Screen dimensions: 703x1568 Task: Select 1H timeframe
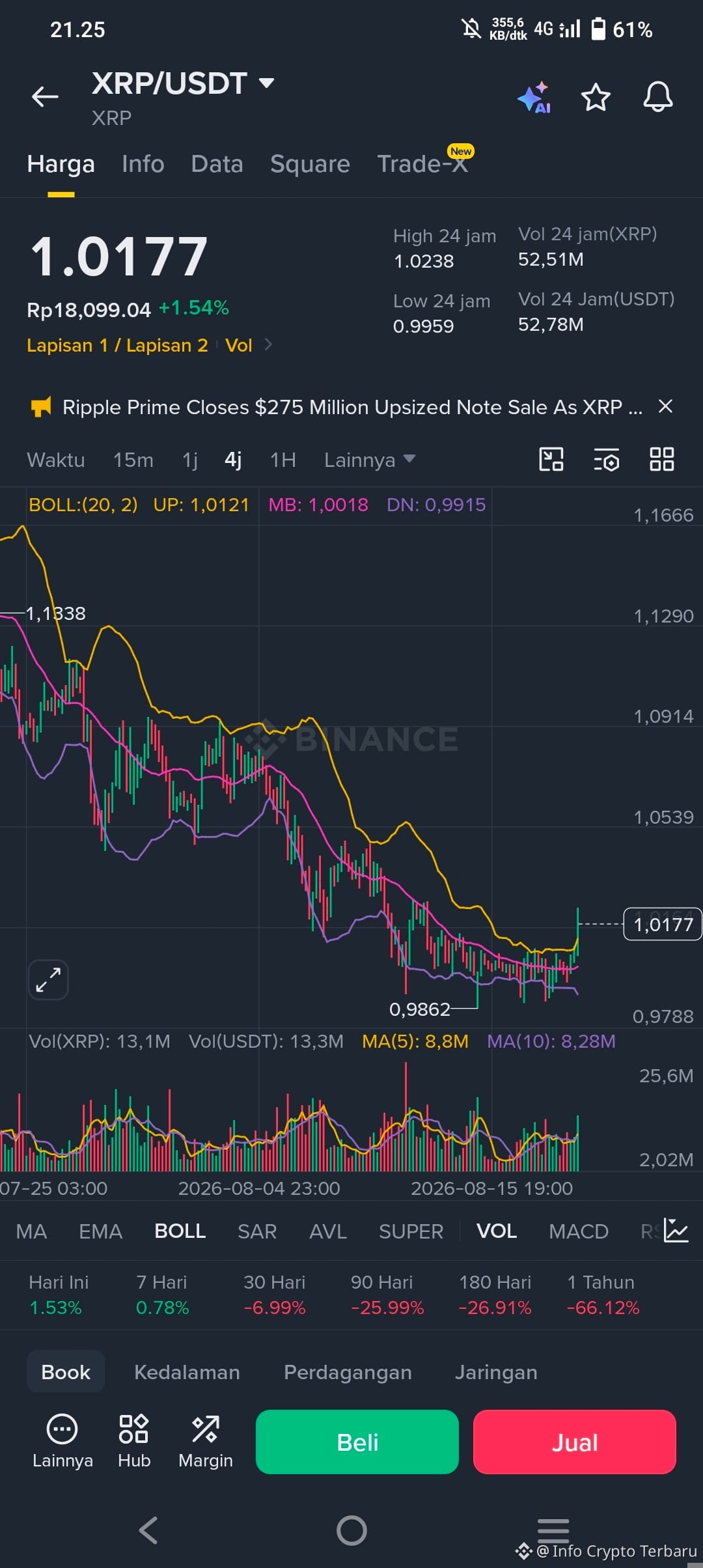point(283,460)
